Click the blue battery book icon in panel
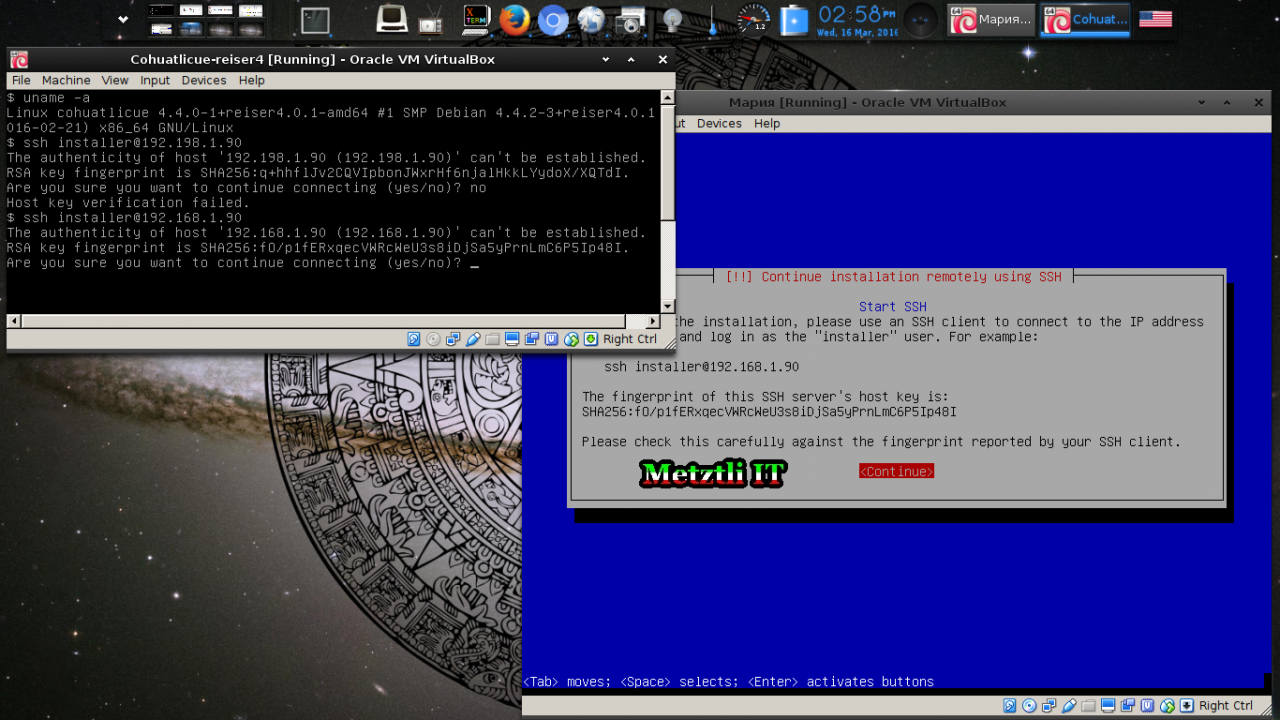This screenshot has width=1280, height=720. click(793, 20)
